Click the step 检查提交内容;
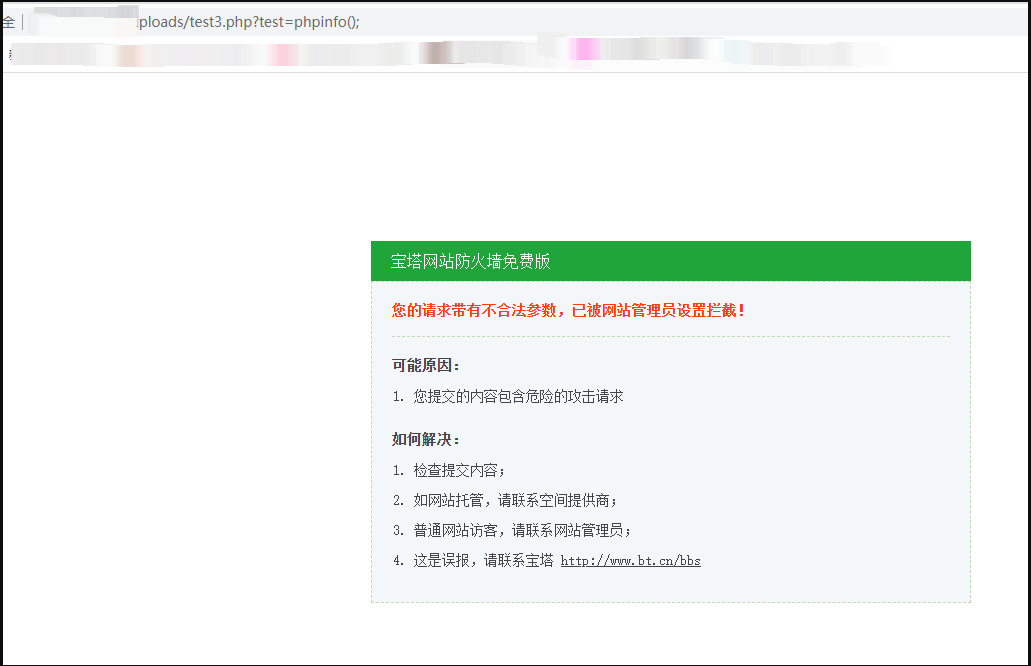Screen dimensions: 1031x666 [459, 471]
